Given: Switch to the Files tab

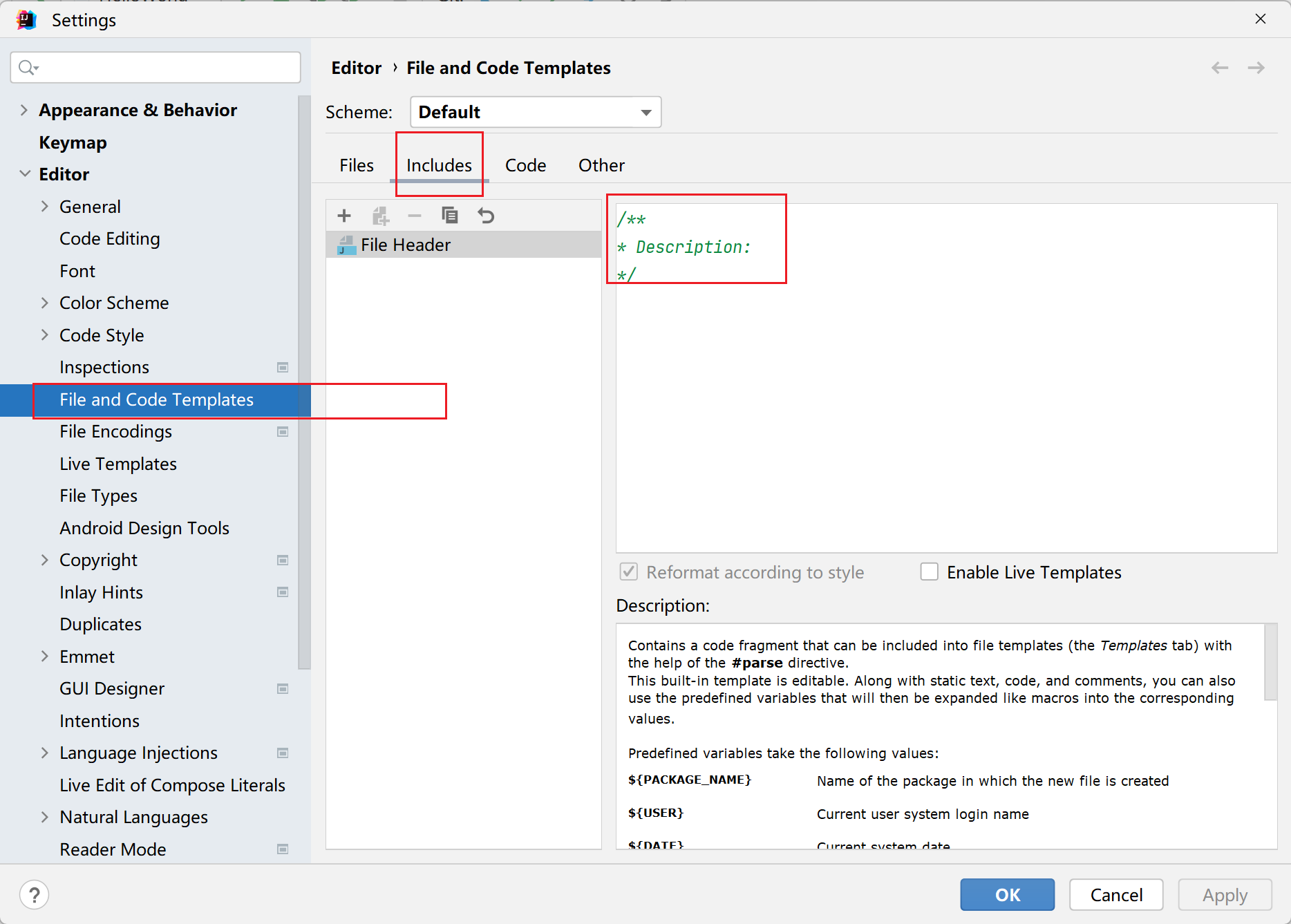Looking at the screenshot, I should pyautogui.click(x=357, y=166).
